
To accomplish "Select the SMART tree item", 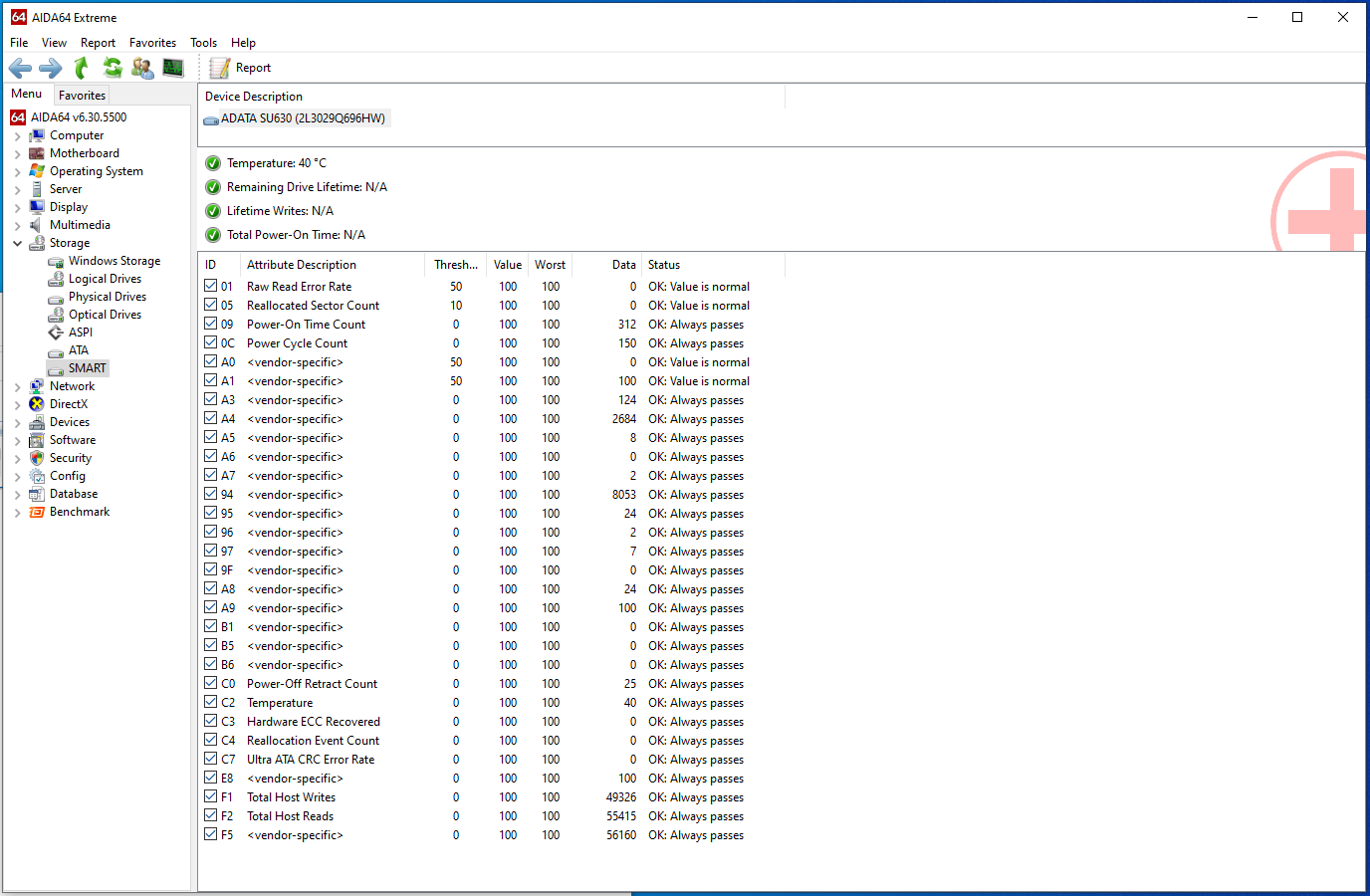I will click(x=87, y=368).
